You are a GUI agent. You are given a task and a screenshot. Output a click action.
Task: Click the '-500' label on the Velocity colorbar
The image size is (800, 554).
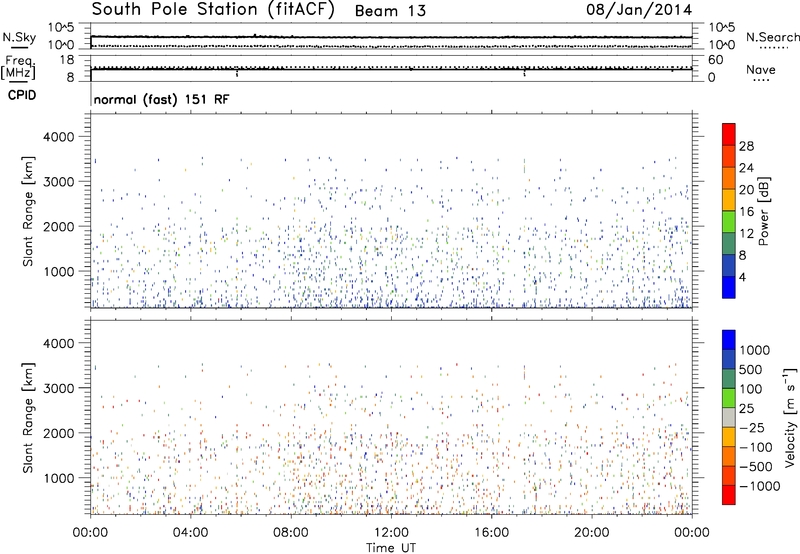click(756, 467)
